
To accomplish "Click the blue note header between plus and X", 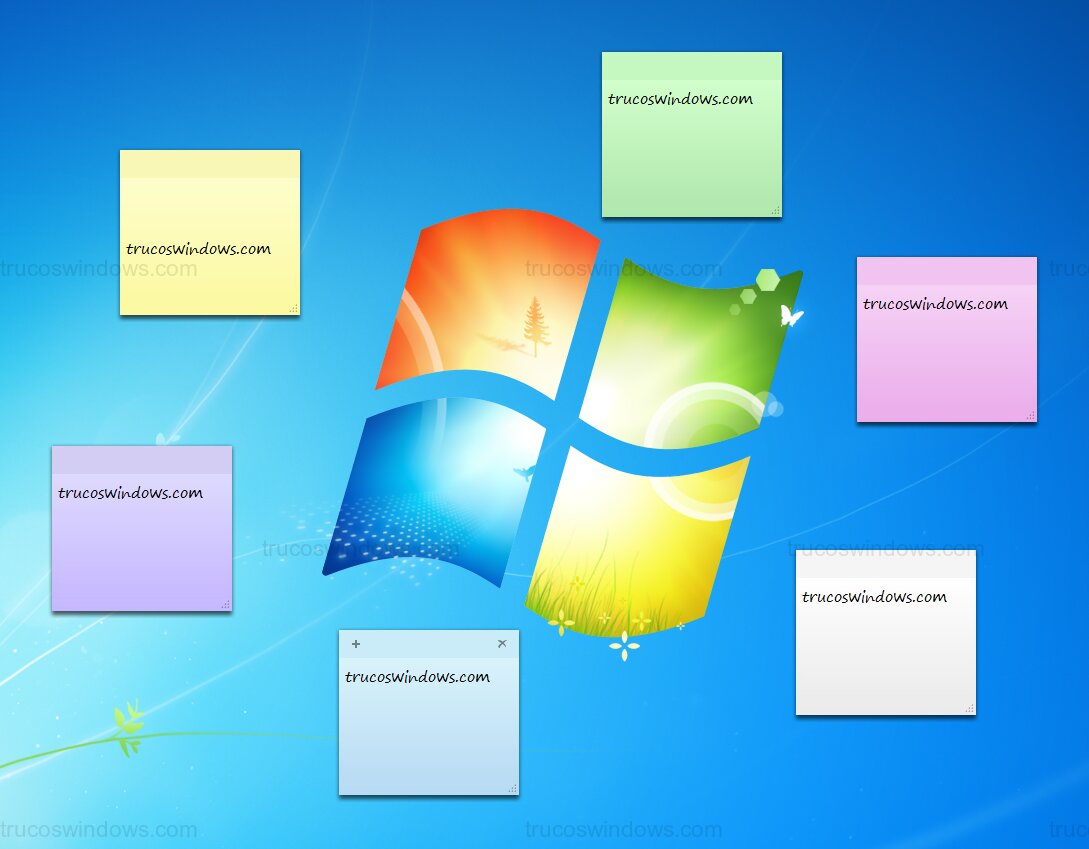I will pos(429,644).
